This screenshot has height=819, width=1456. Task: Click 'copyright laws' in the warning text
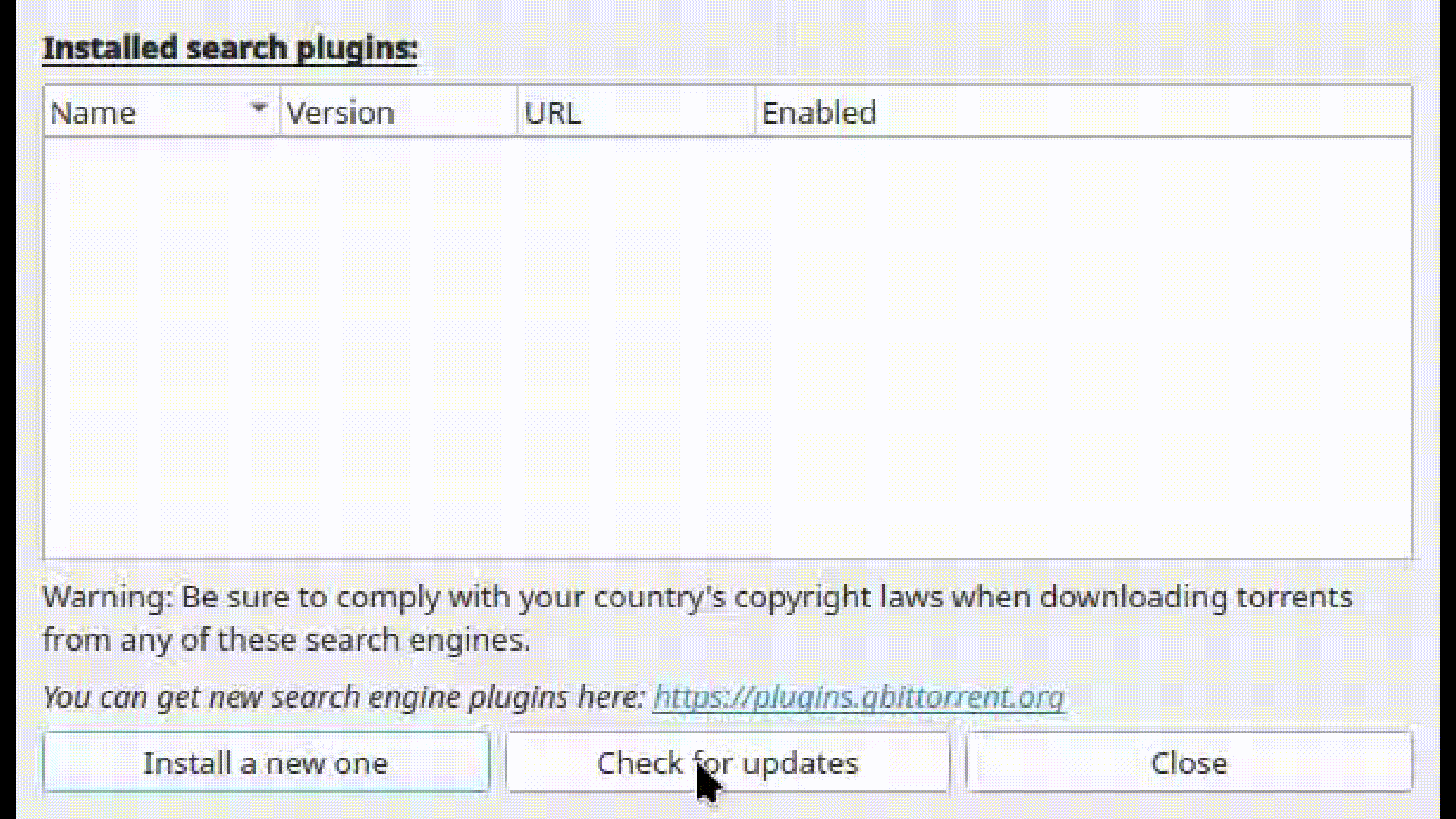click(x=838, y=598)
